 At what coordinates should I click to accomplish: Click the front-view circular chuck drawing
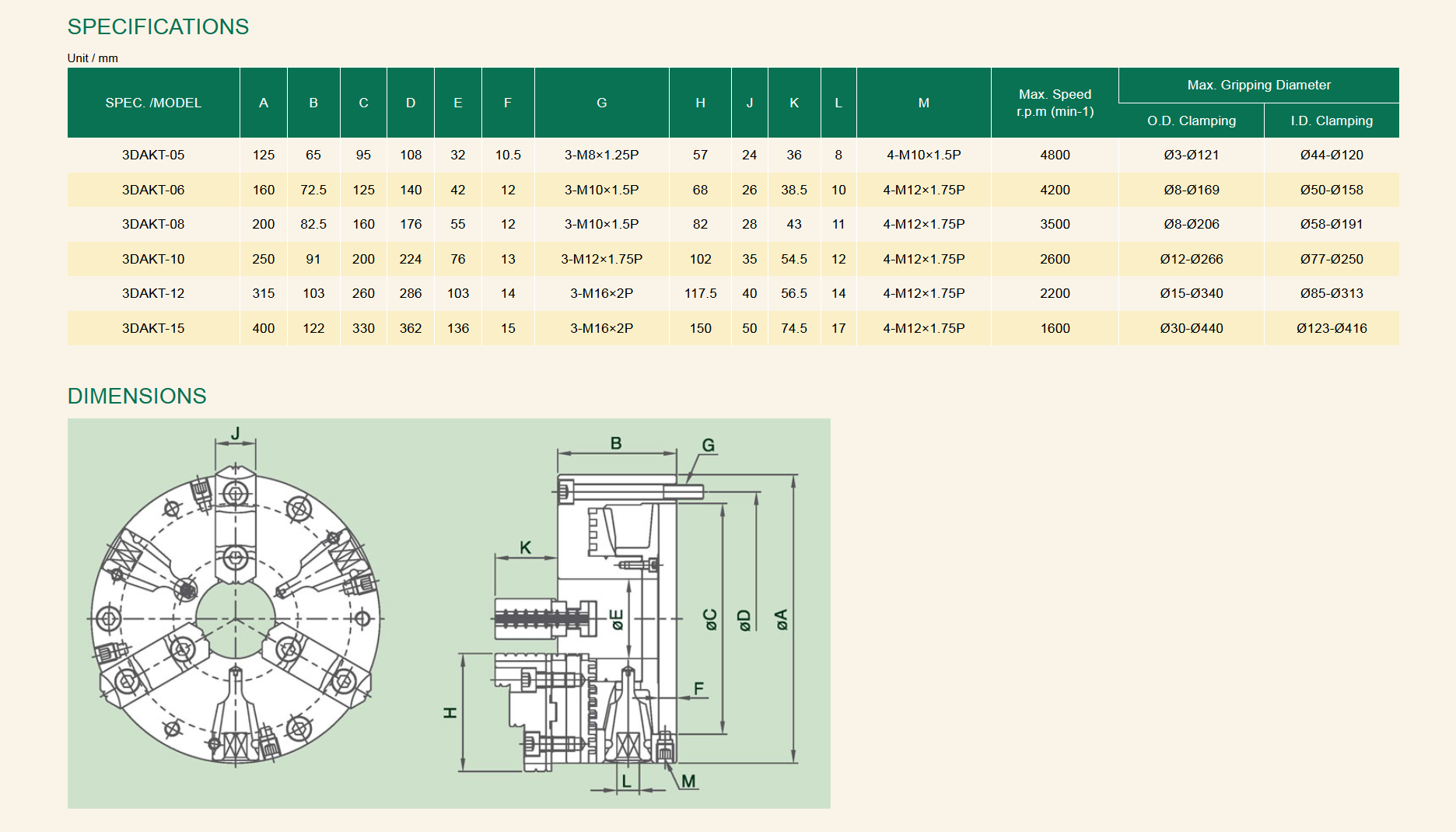point(236,618)
